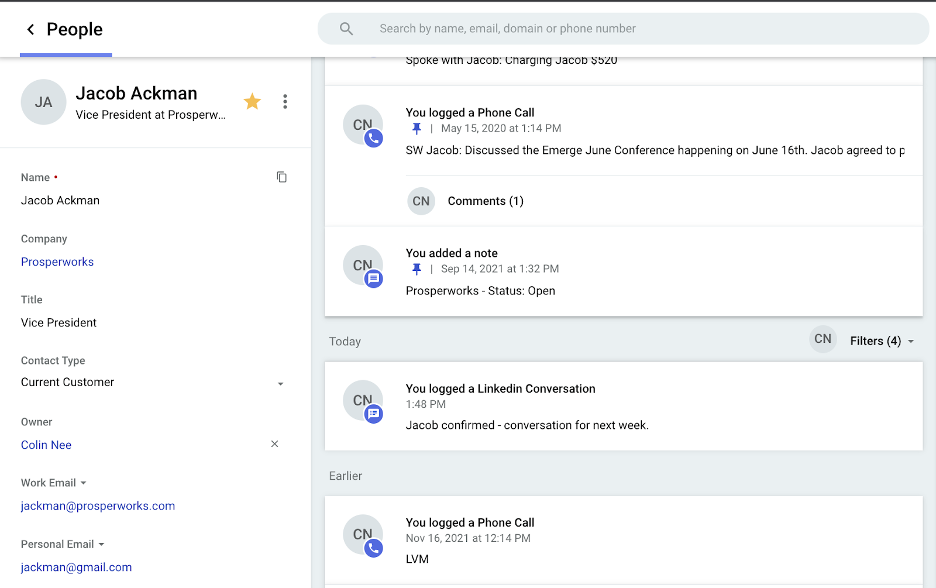Click the jackman@prosperworks.com email link

(x=98, y=506)
